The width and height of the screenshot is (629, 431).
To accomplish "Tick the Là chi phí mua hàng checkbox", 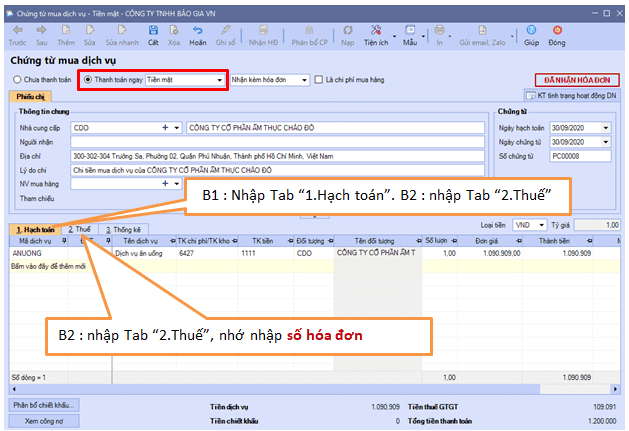I will 318,79.
